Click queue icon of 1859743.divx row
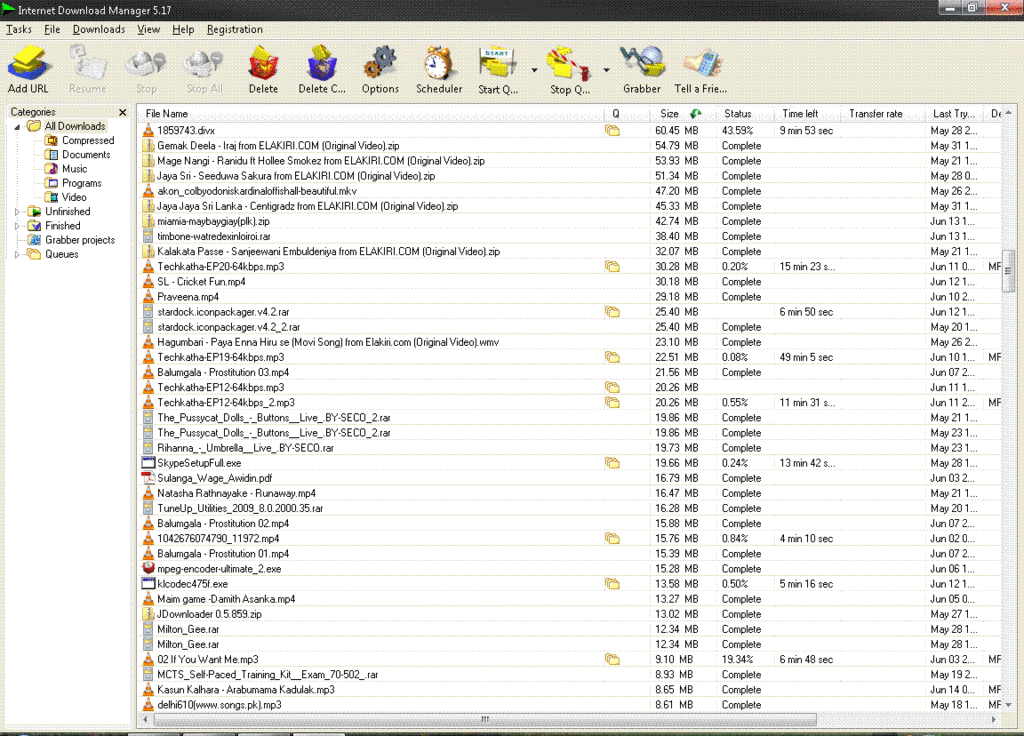Image resolution: width=1024 pixels, height=736 pixels. [612, 131]
